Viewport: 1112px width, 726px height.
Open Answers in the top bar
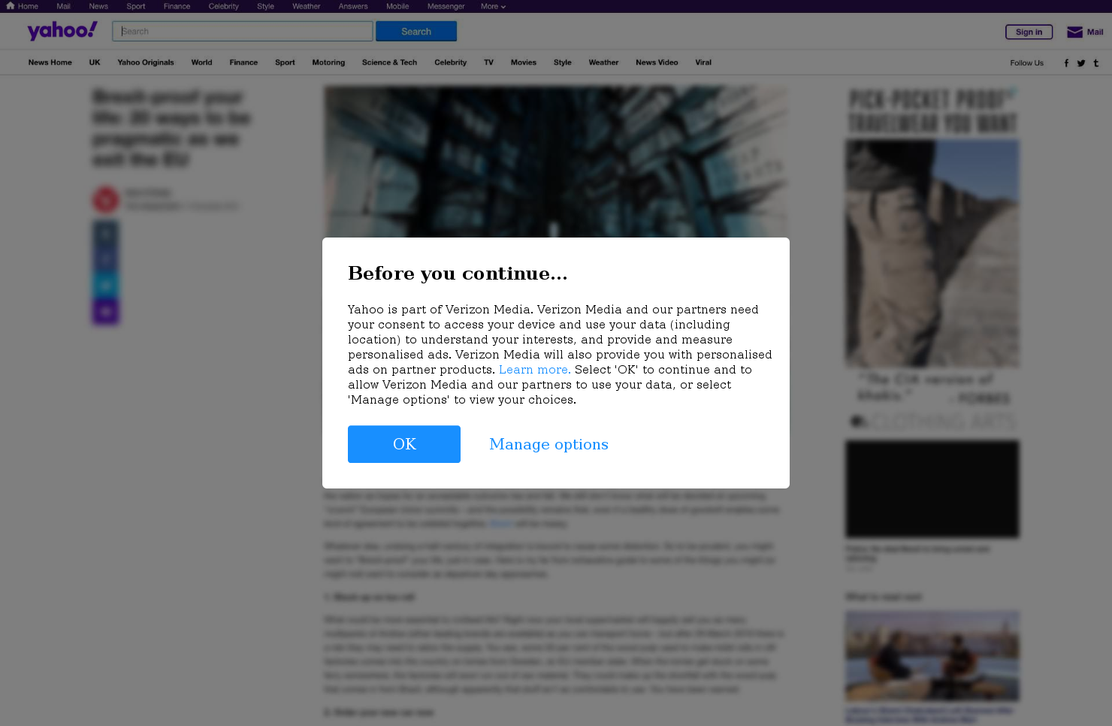pos(353,6)
